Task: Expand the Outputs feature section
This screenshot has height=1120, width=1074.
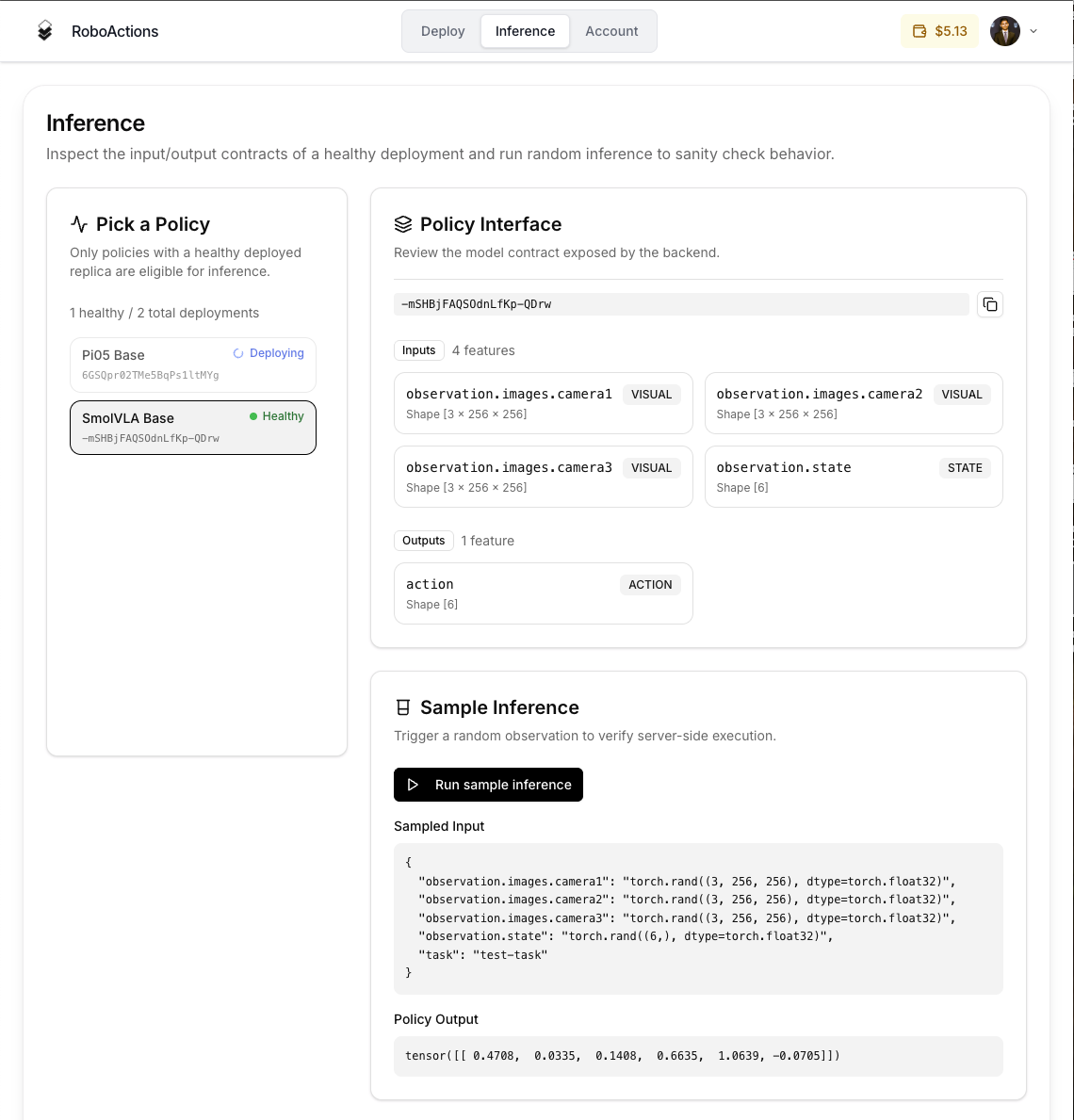Action: (x=423, y=541)
